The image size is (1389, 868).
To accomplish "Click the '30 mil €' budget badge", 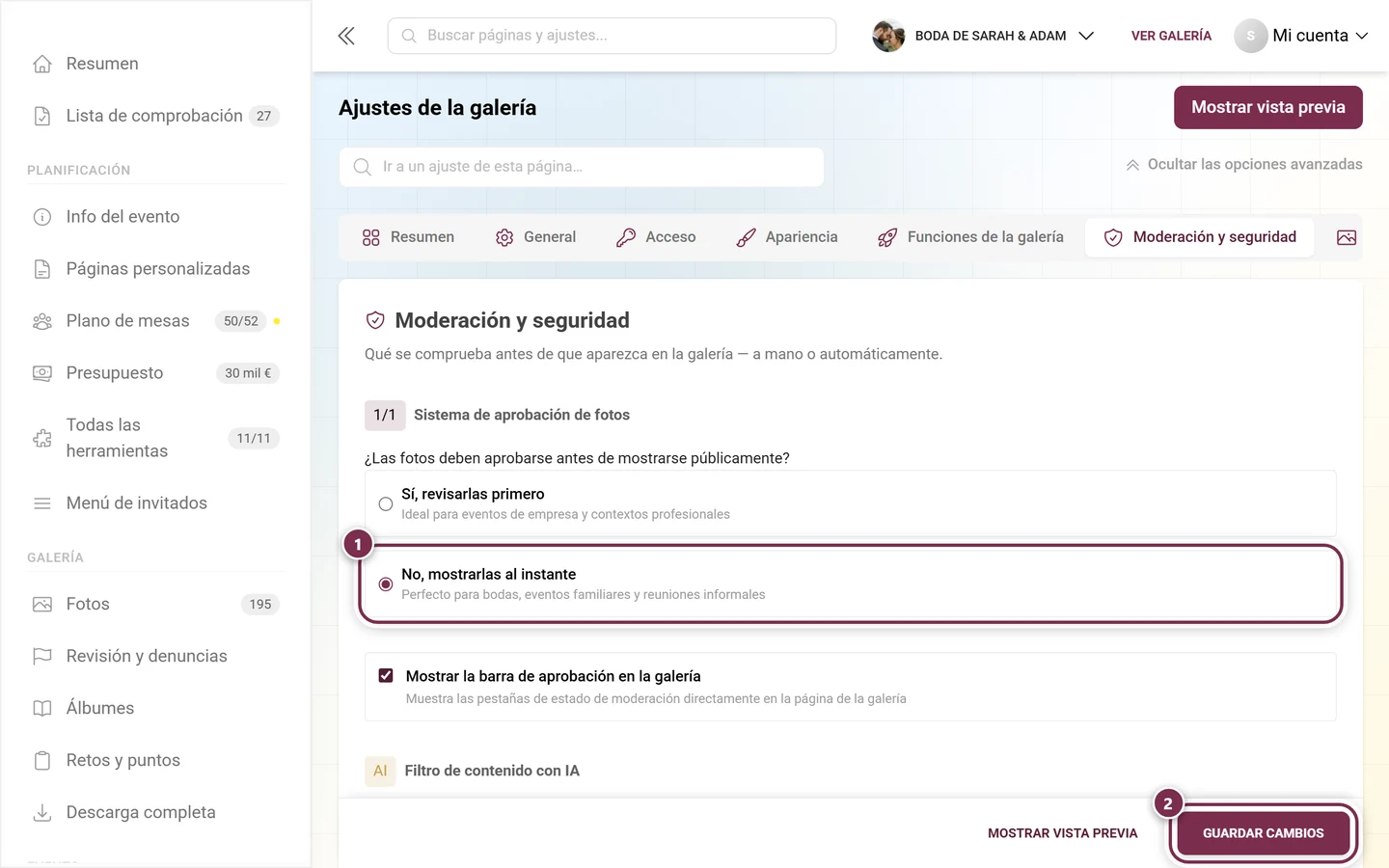I will coord(248,373).
